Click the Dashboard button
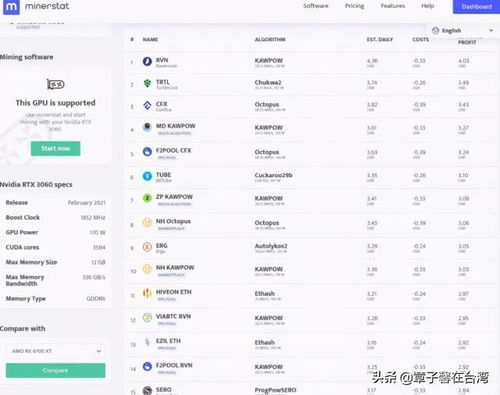This screenshot has height=395, width=500. click(476, 7)
